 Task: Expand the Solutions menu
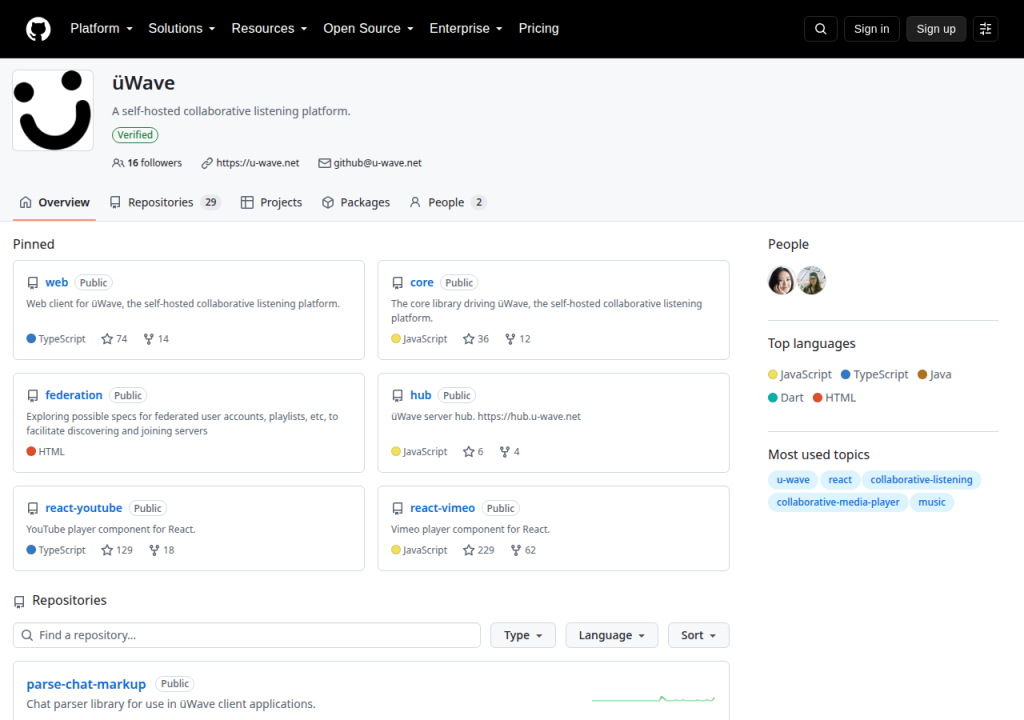tap(182, 29)
